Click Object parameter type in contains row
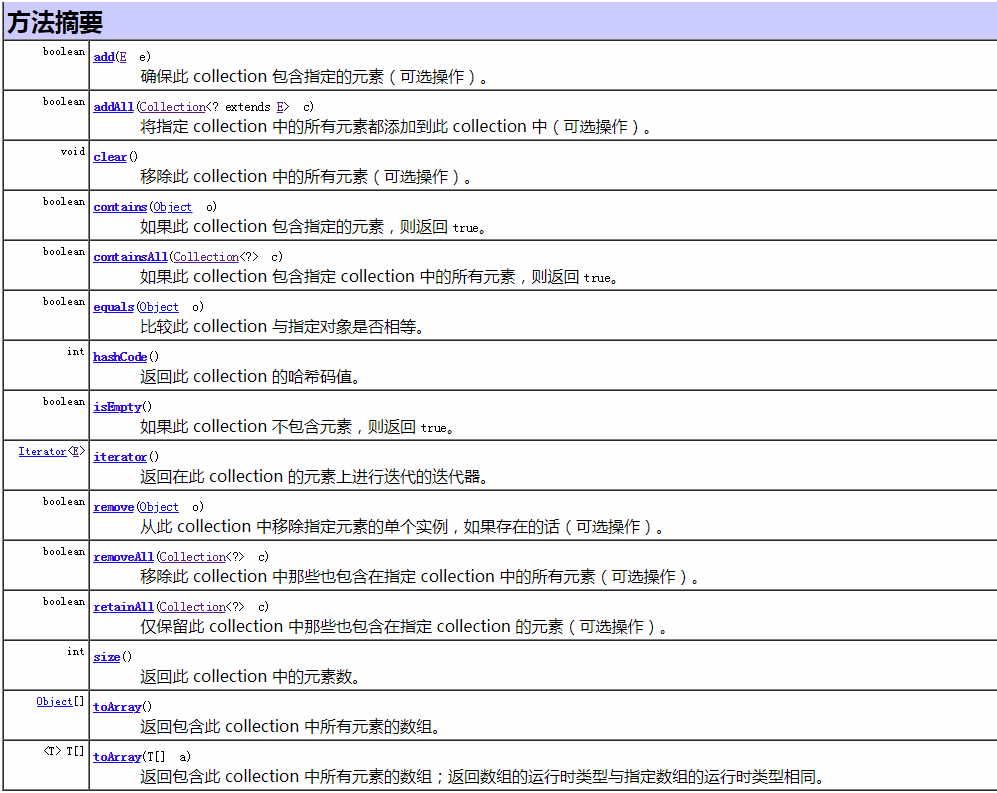The image size is (997, 793). 172,207
